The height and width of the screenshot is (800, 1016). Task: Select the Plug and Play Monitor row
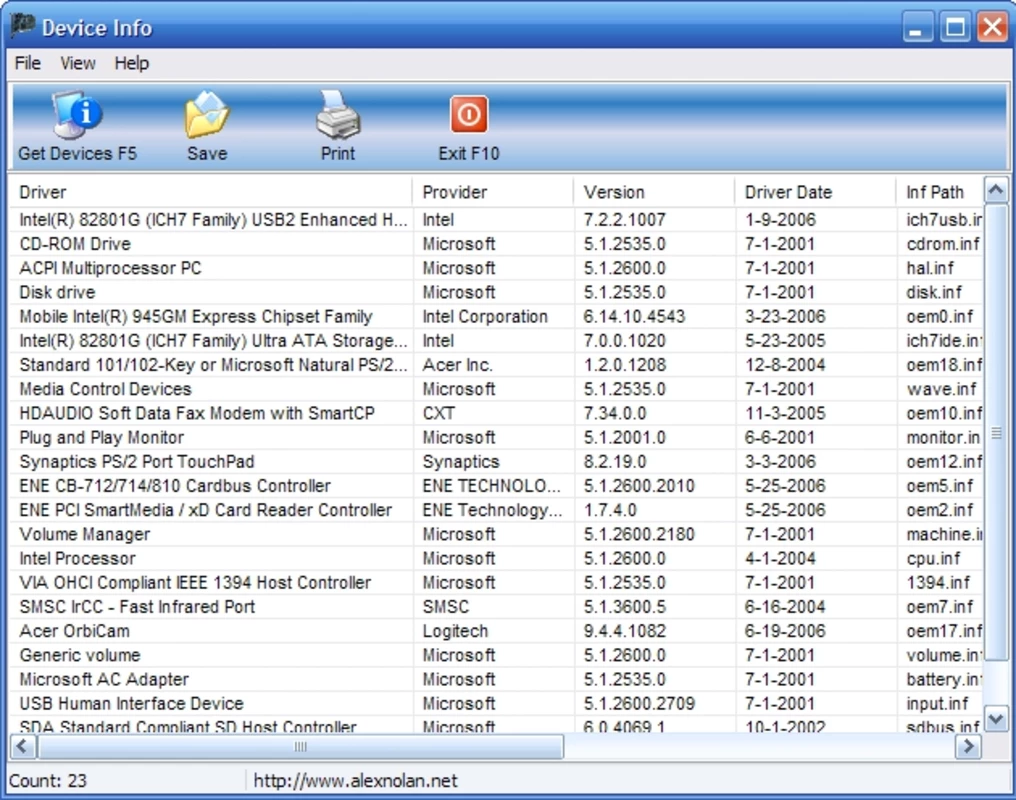pyautogui.click(x=496, y=437)
